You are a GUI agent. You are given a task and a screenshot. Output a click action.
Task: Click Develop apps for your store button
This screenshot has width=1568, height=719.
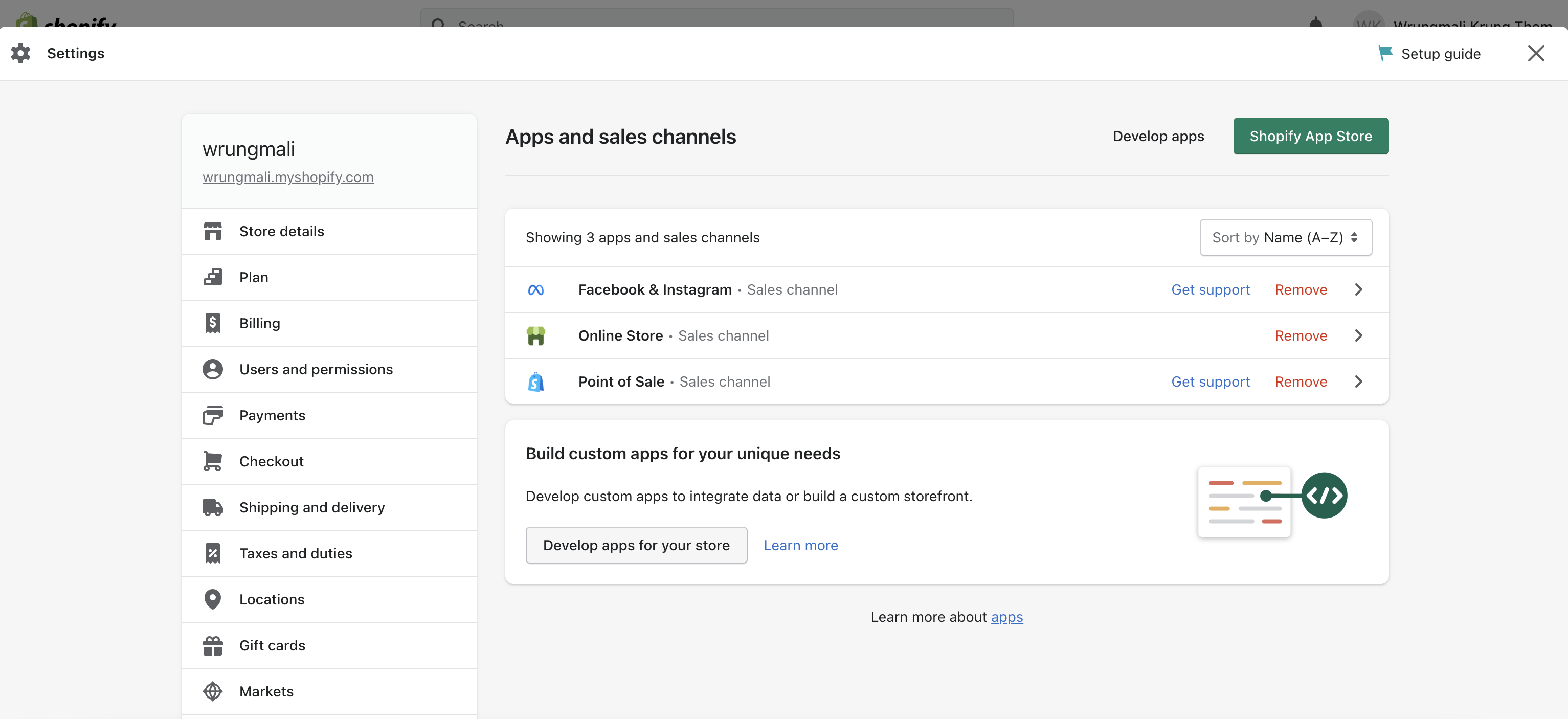[636, 546]
